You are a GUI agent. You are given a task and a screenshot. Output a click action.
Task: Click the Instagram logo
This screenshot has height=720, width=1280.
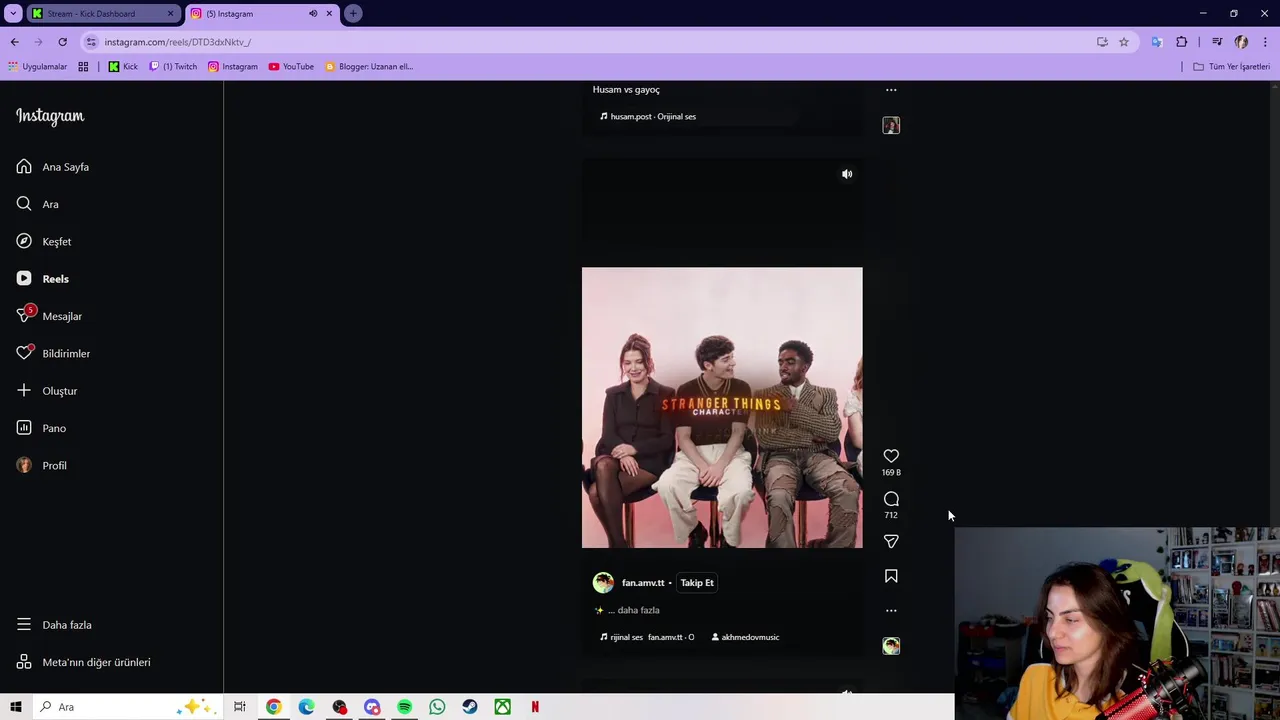50,116
